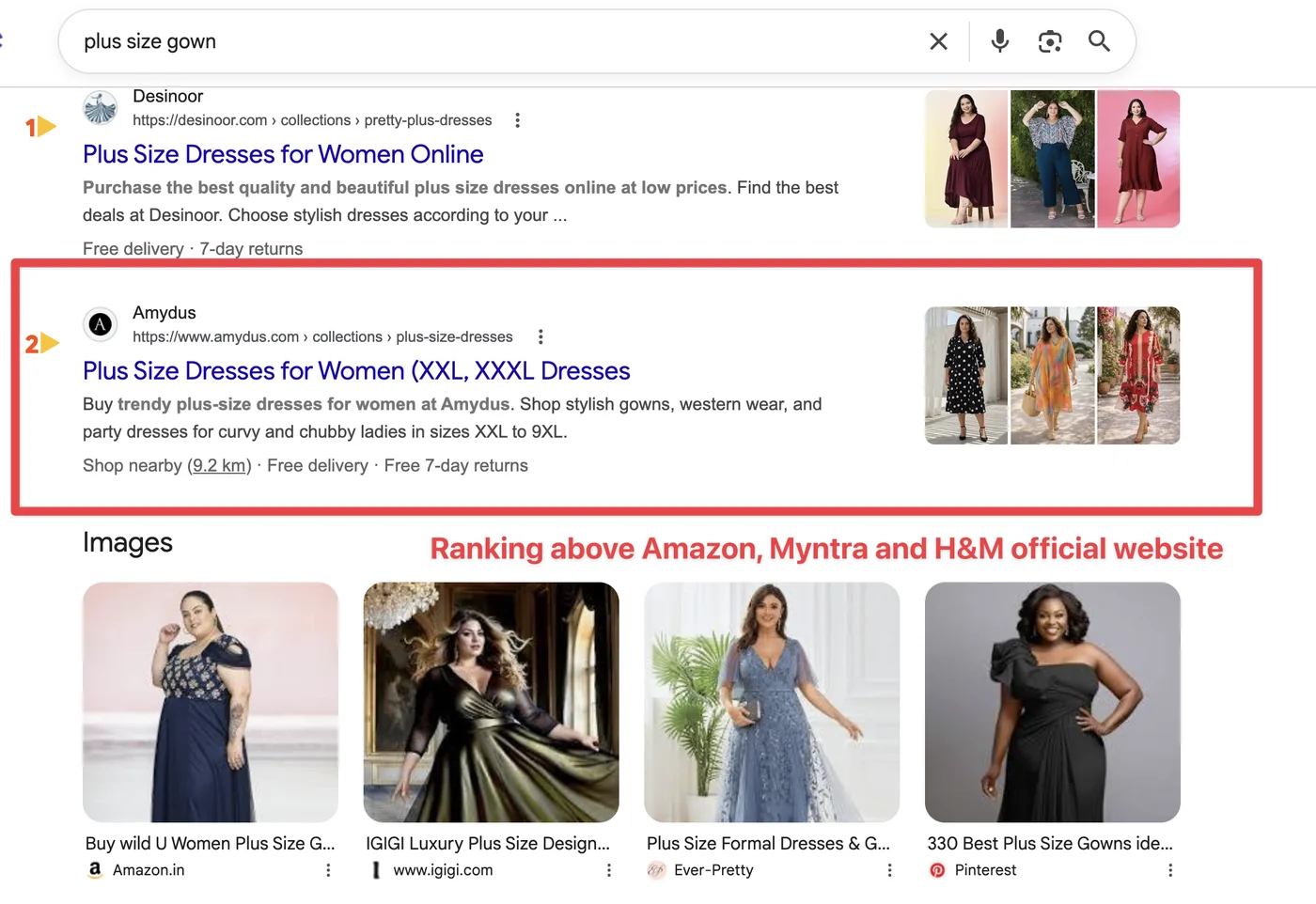Screen dimensions: 1316x904
Task: Open Ever-Pretty blue formal dress image
Action: [772, 702]
